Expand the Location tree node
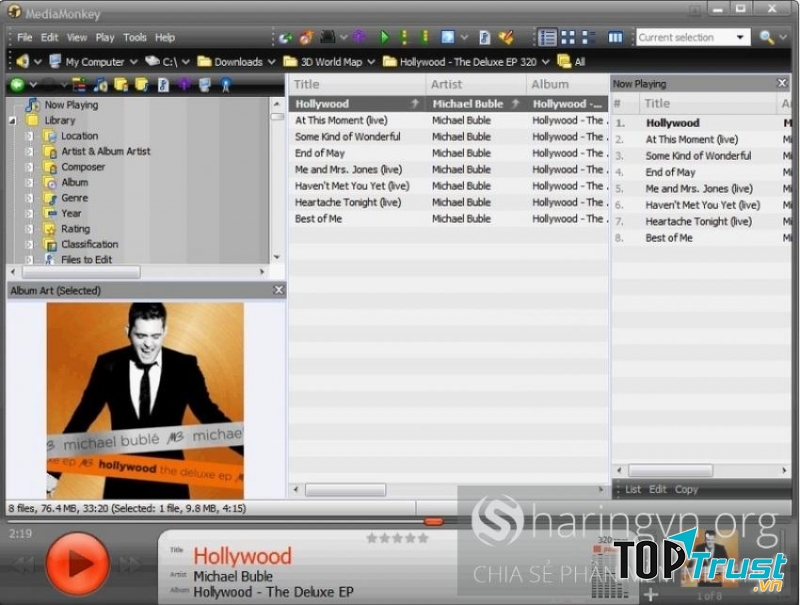Screen dimensions: 800x605 tap(29, 136)
